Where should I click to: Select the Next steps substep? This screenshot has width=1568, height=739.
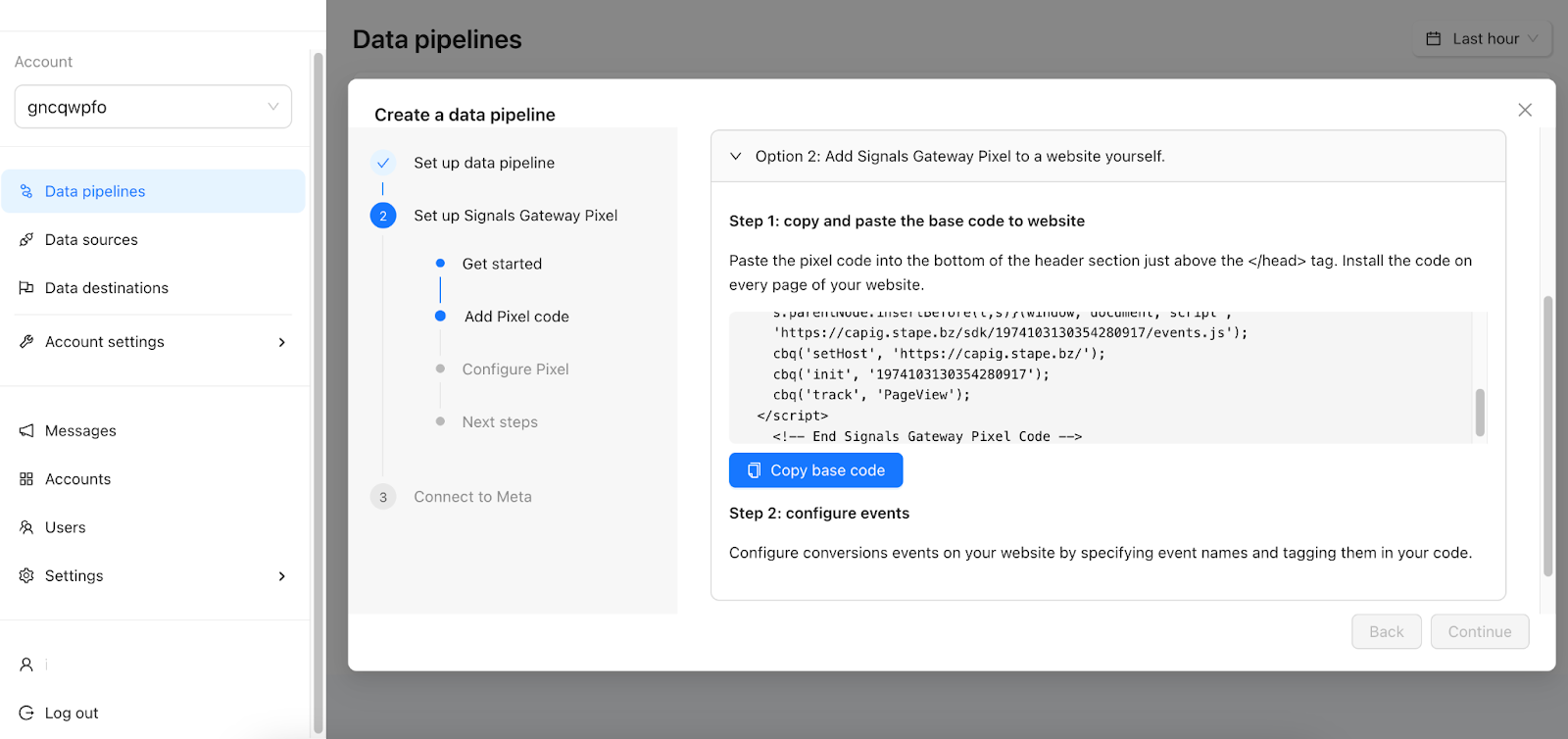click(500, 422)
